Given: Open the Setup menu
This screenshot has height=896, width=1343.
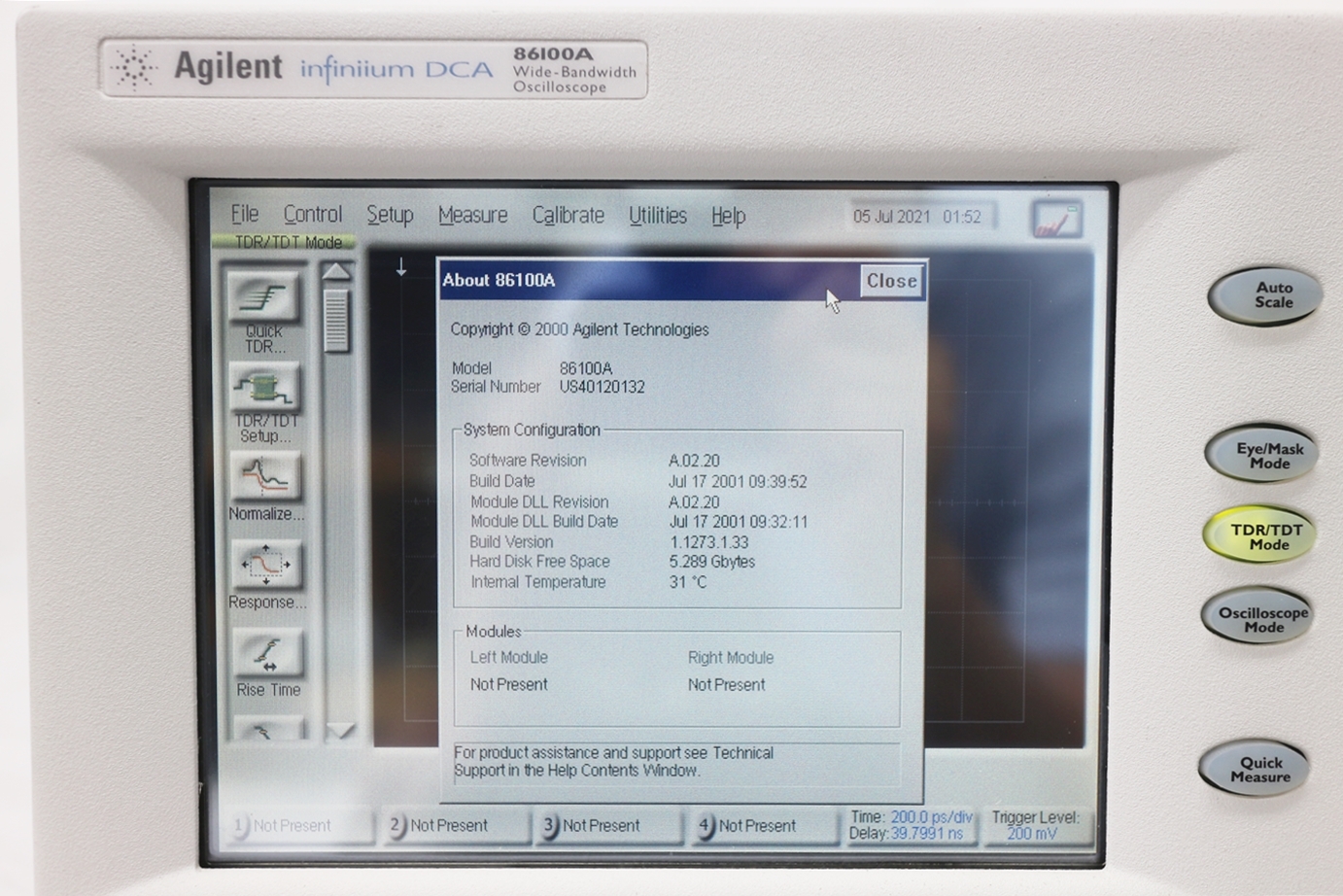Looking at the screenshot, I should [390, 215].
